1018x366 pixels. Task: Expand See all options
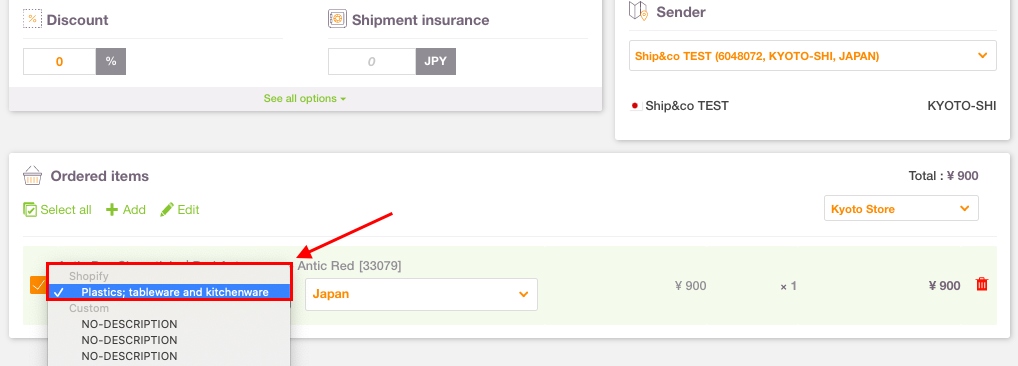pos(304,99)
